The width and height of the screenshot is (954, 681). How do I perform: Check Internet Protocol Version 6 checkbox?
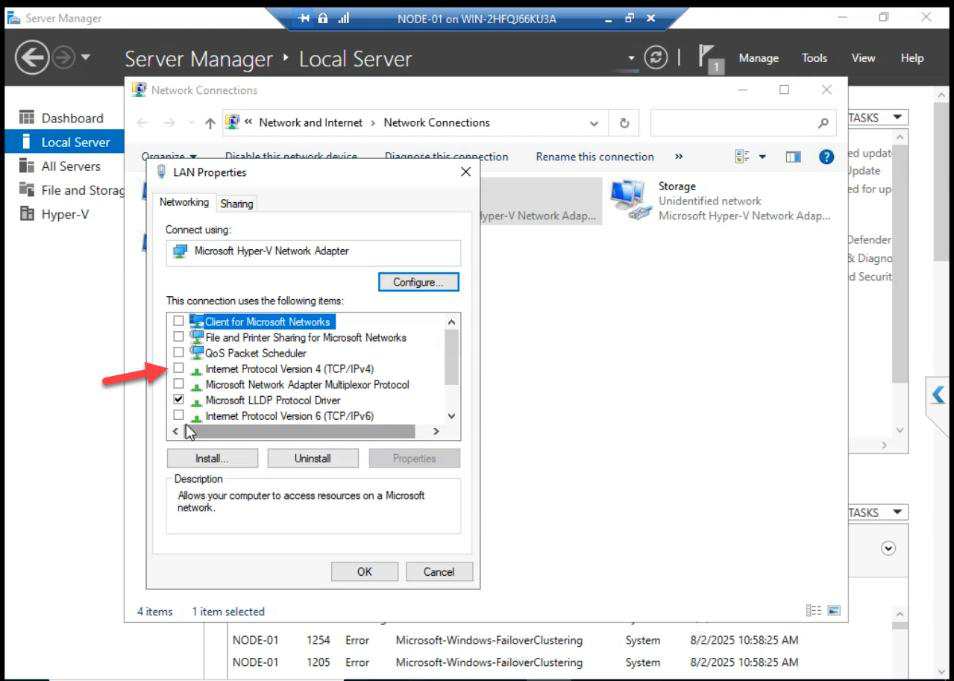pos(178,416)
